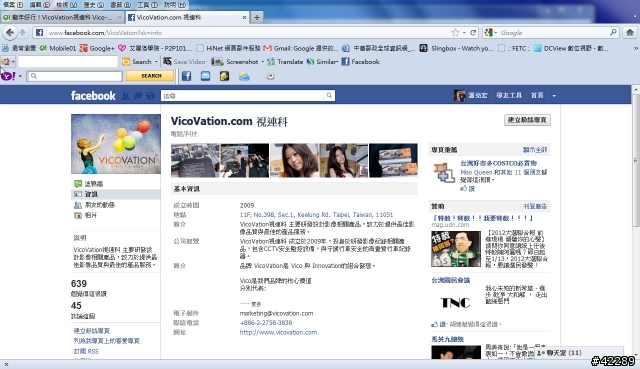This screenshot has height=369, width=640.
Task: Click the create page button at top right
Action: click(x=527, y=120)
